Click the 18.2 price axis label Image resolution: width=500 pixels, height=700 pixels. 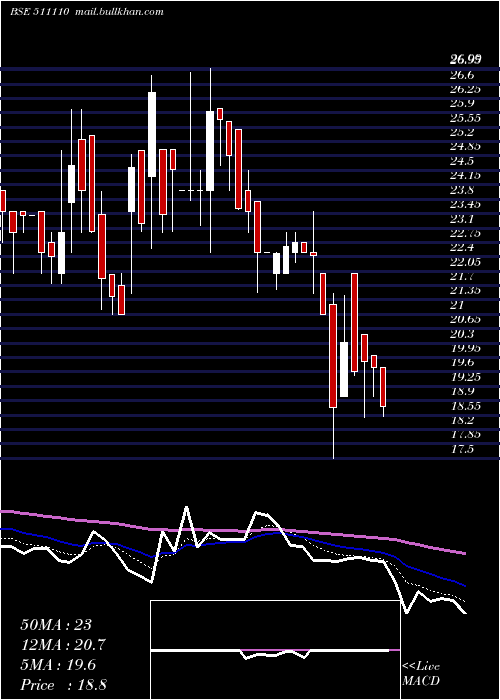point(462,420)
